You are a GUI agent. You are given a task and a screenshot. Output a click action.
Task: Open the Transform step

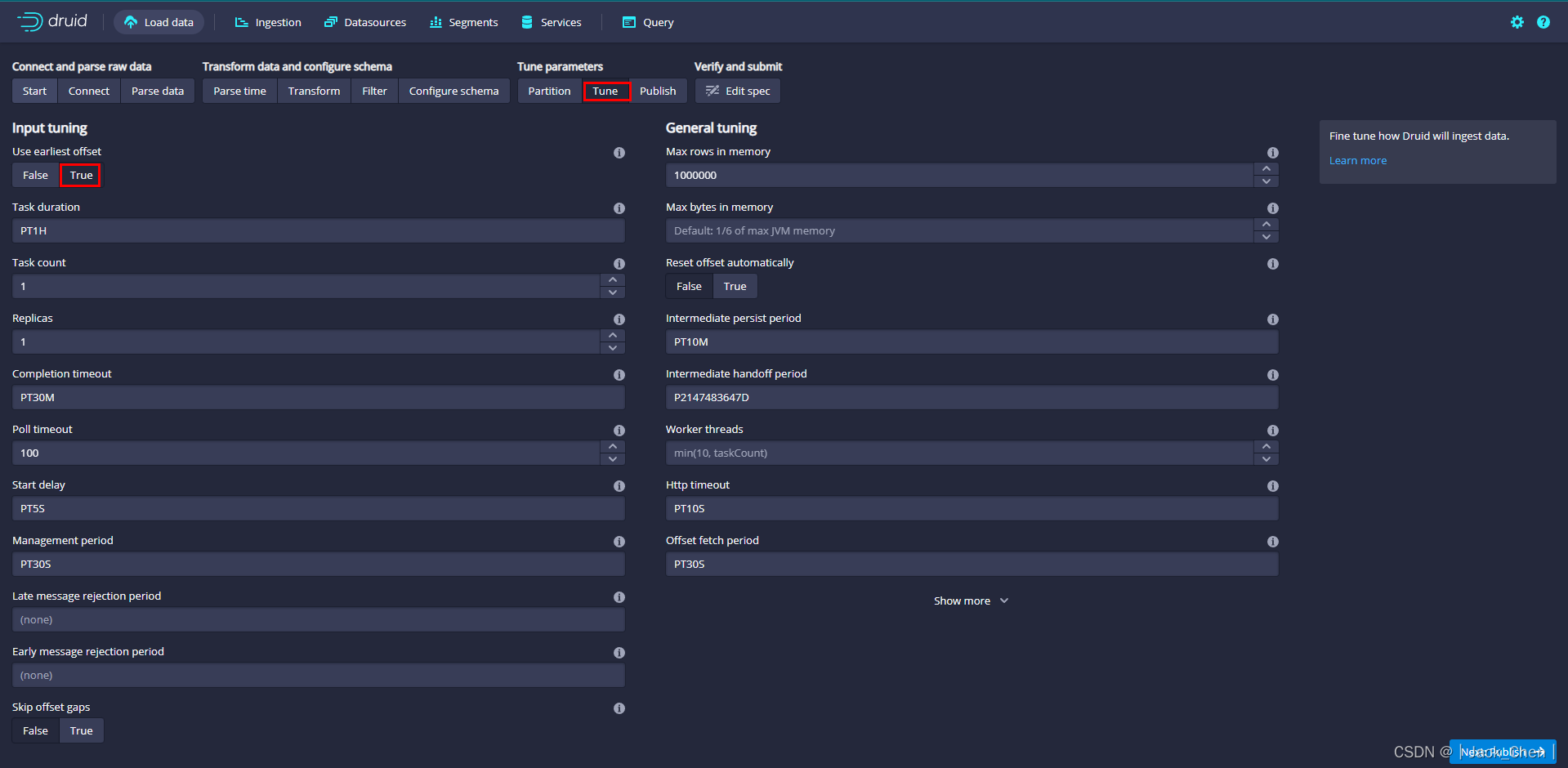pos(314,91)
